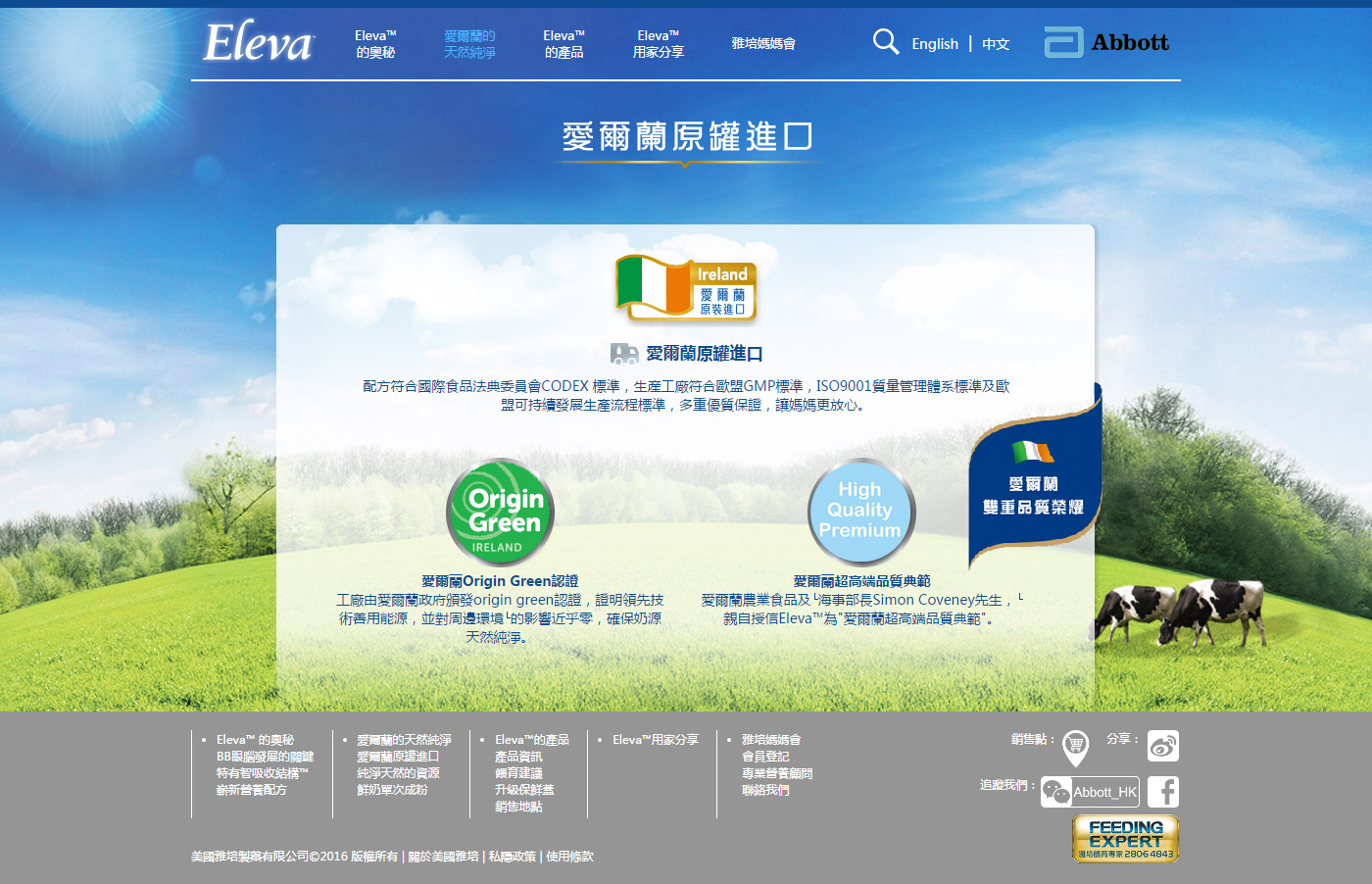Image resolution: width=1372 pixels, height=884 pixels.
Task: Open footer link 特有智吸收結構™
Action: (x=262, y=773)
